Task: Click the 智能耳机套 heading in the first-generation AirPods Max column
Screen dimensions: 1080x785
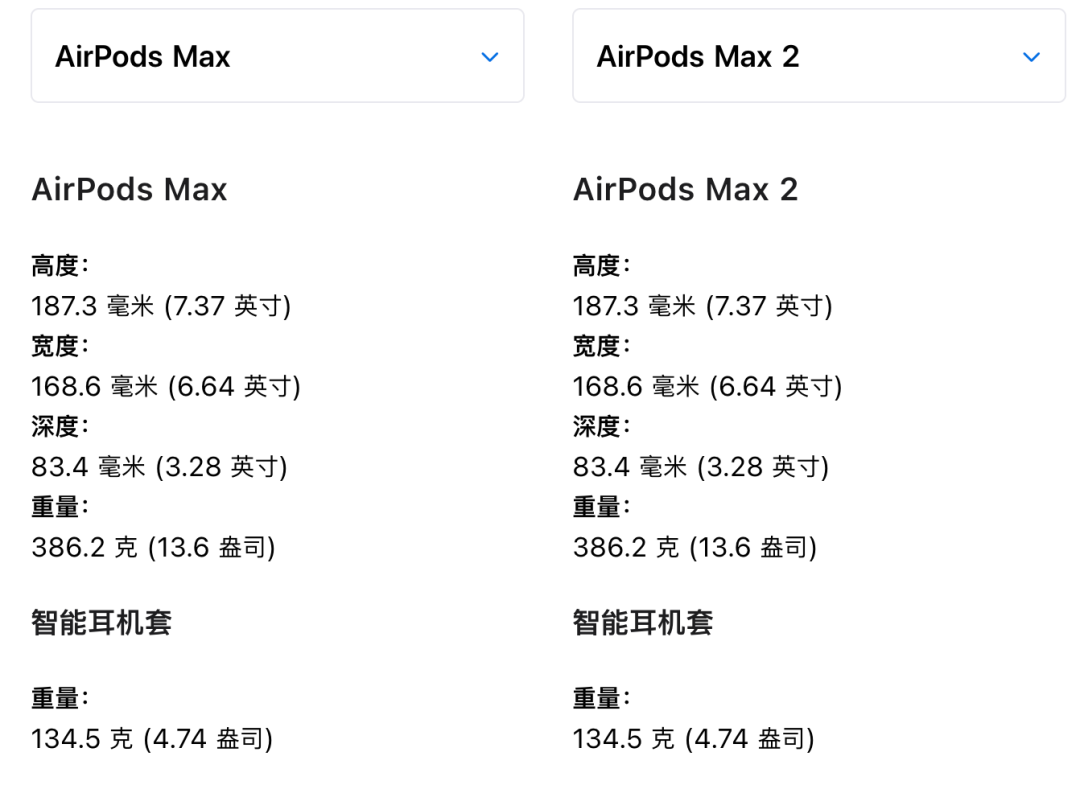Action: pos(102,623)
